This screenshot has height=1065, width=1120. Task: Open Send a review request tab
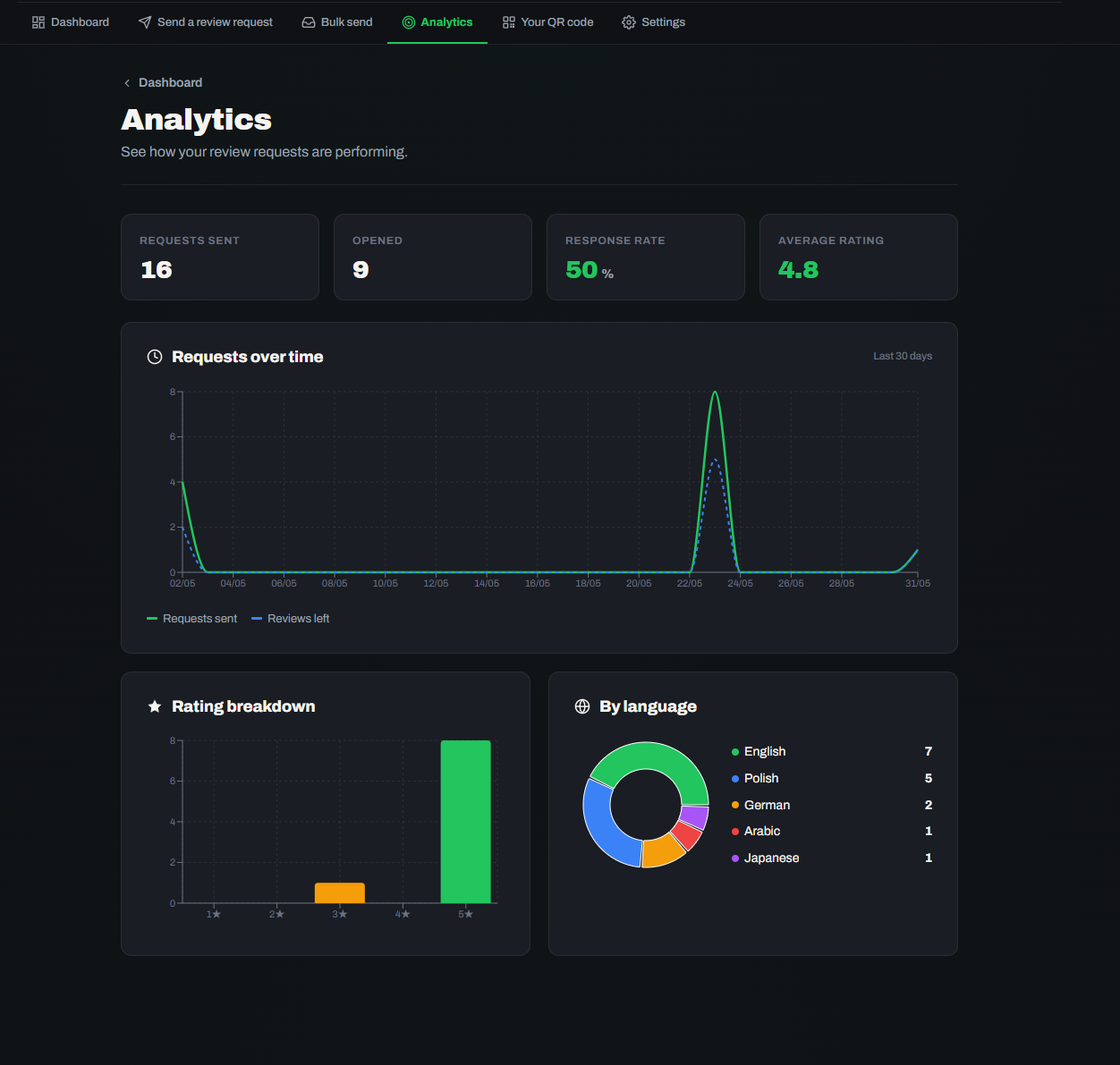point(206,22)
